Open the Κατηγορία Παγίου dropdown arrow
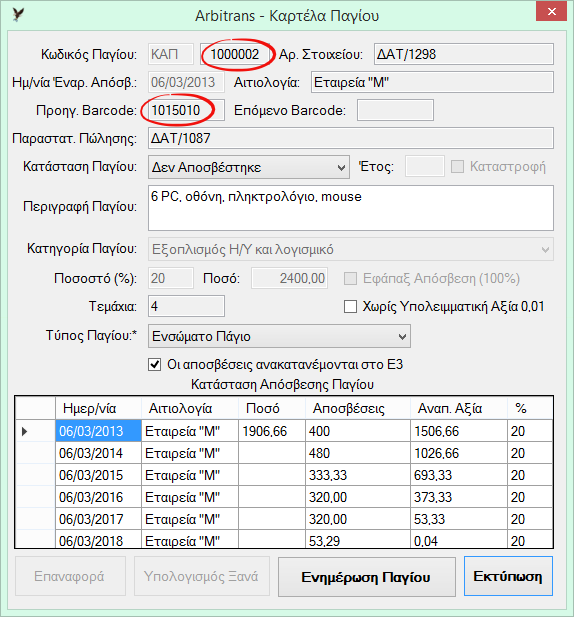Screen dimensions: 574x617 pos(545,249)
